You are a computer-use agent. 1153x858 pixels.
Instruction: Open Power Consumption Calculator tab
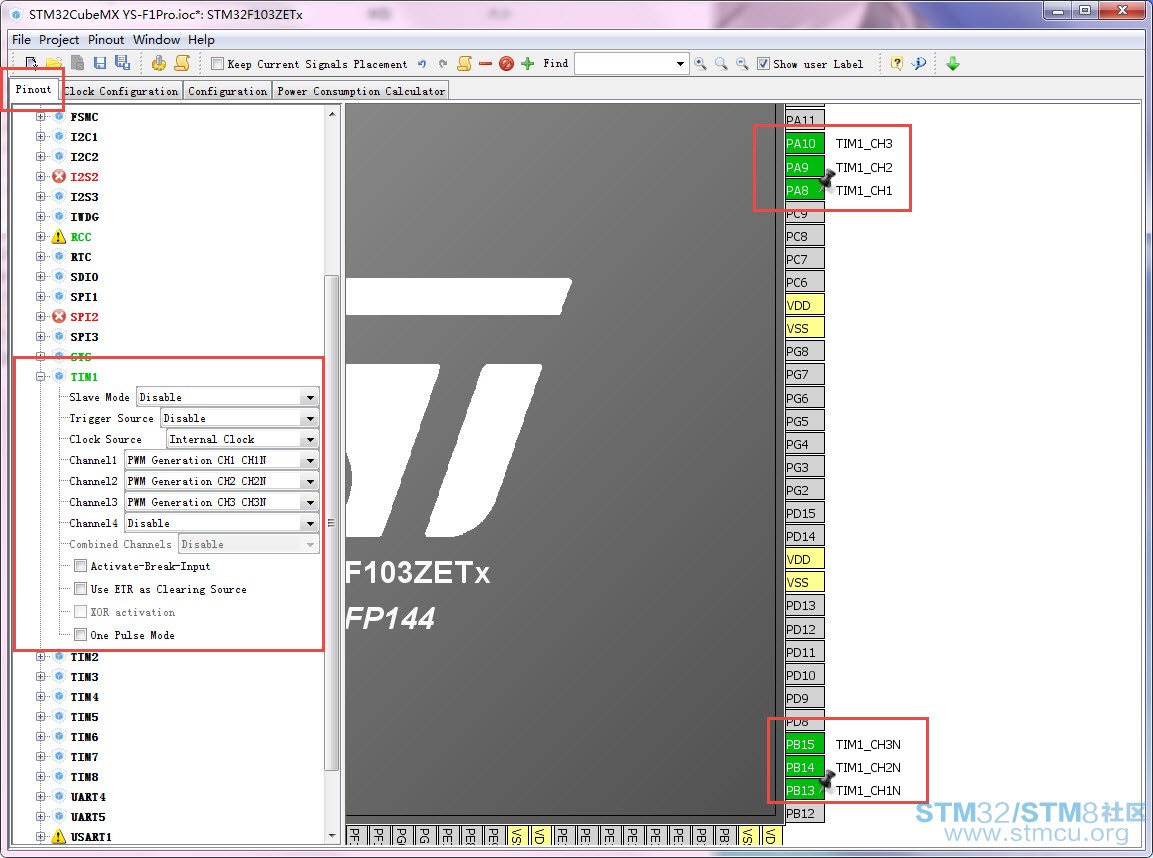(x=360, y=91)
